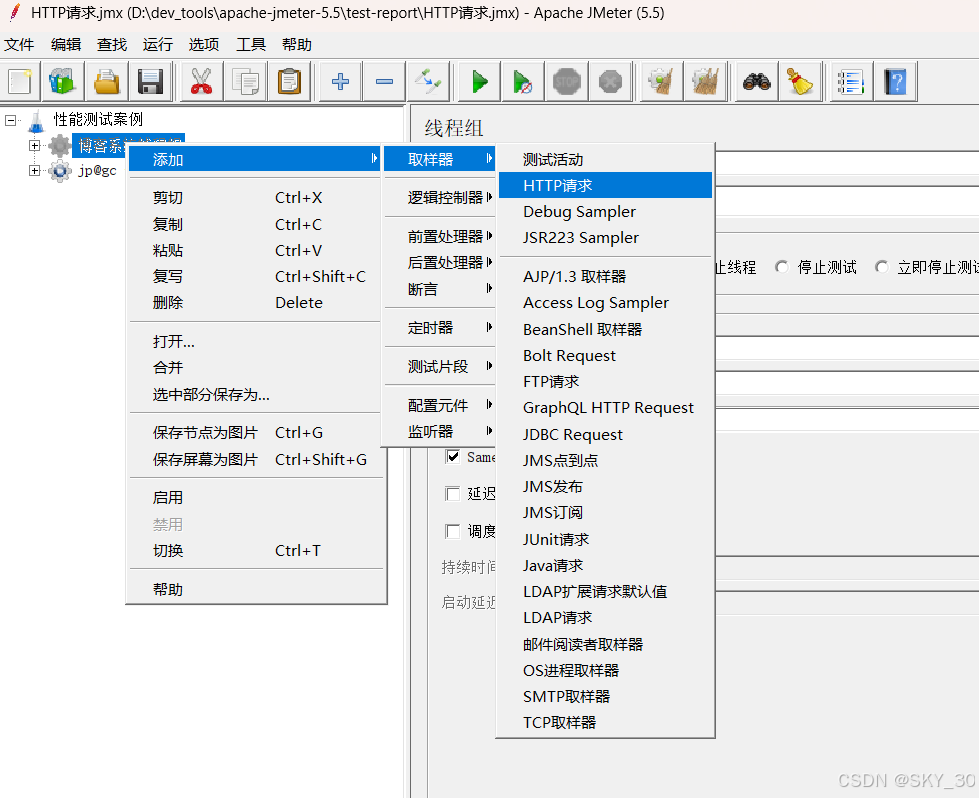
Task: Enable the 延迟 checkbox
Action: pos(453,494)
